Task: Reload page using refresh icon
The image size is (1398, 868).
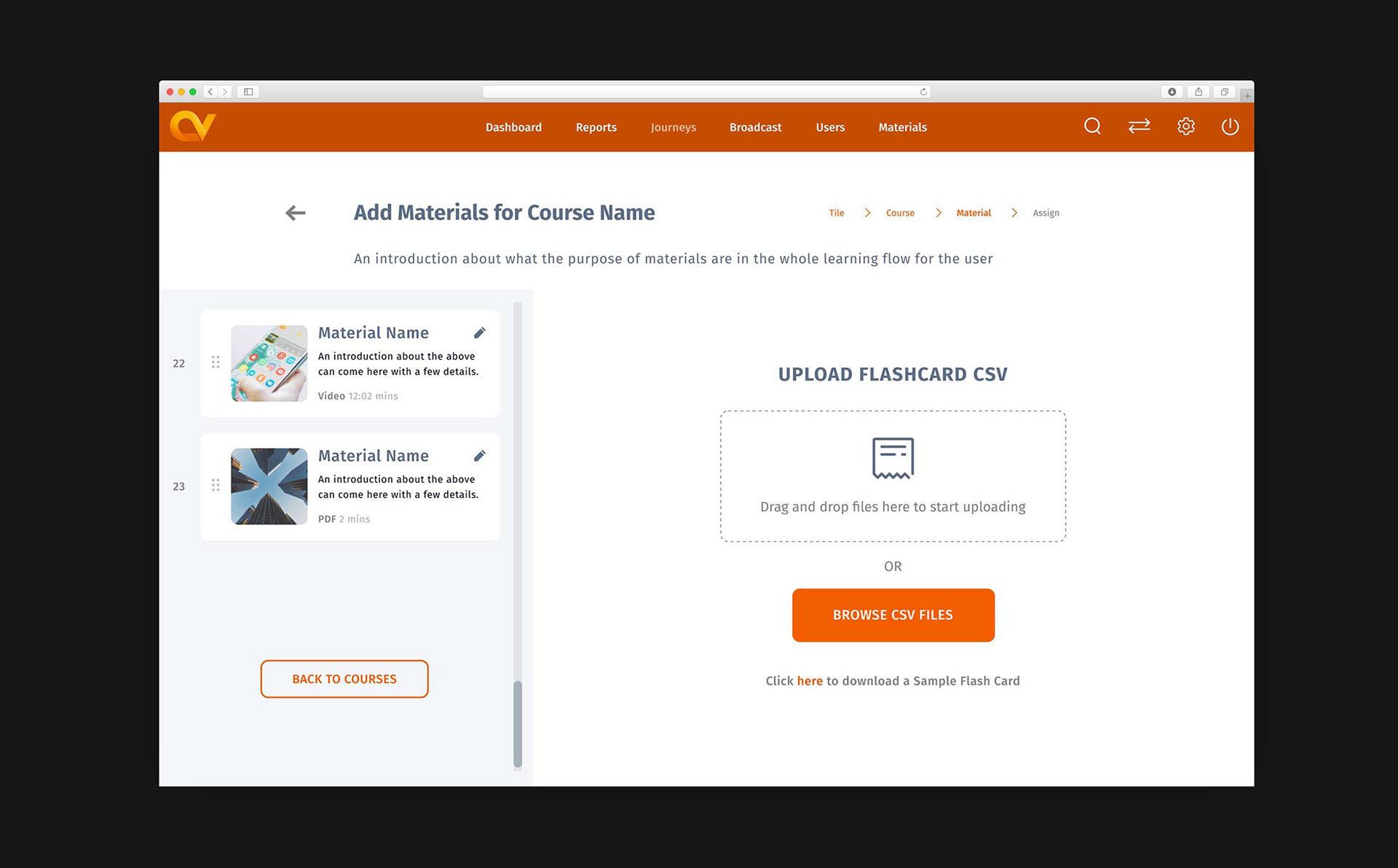Action: click(923, 92)
